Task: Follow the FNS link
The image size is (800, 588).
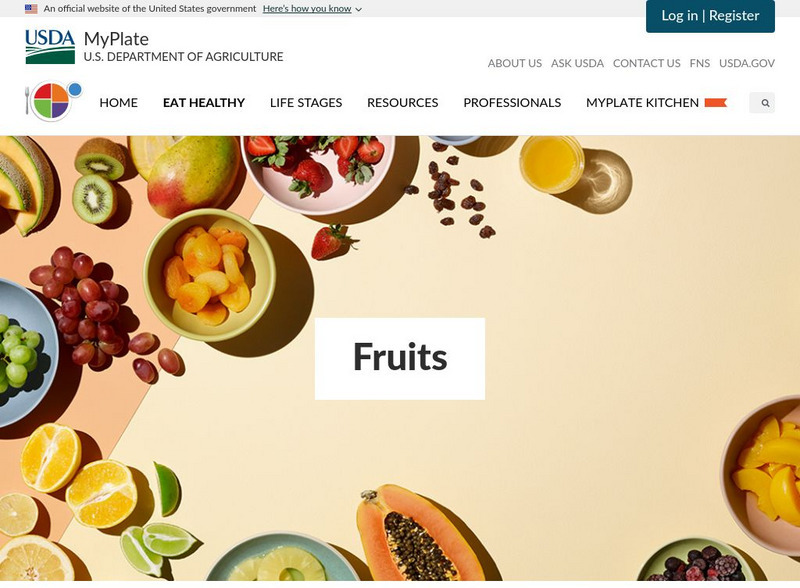Action: click(699, 63)
